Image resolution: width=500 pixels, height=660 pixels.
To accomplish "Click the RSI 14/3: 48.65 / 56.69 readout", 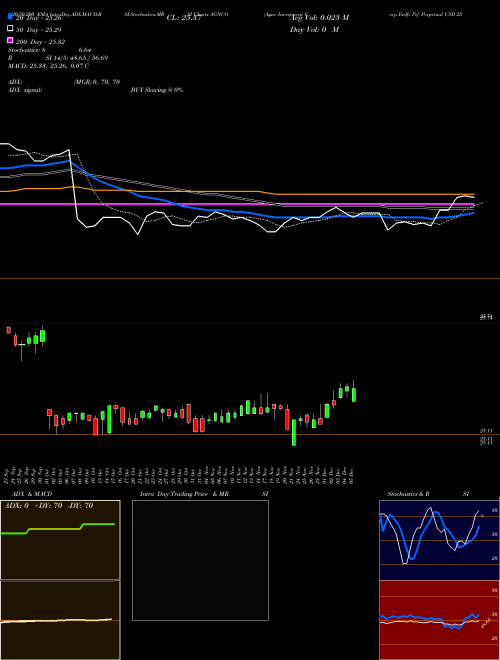I will [x=58, y=58].
